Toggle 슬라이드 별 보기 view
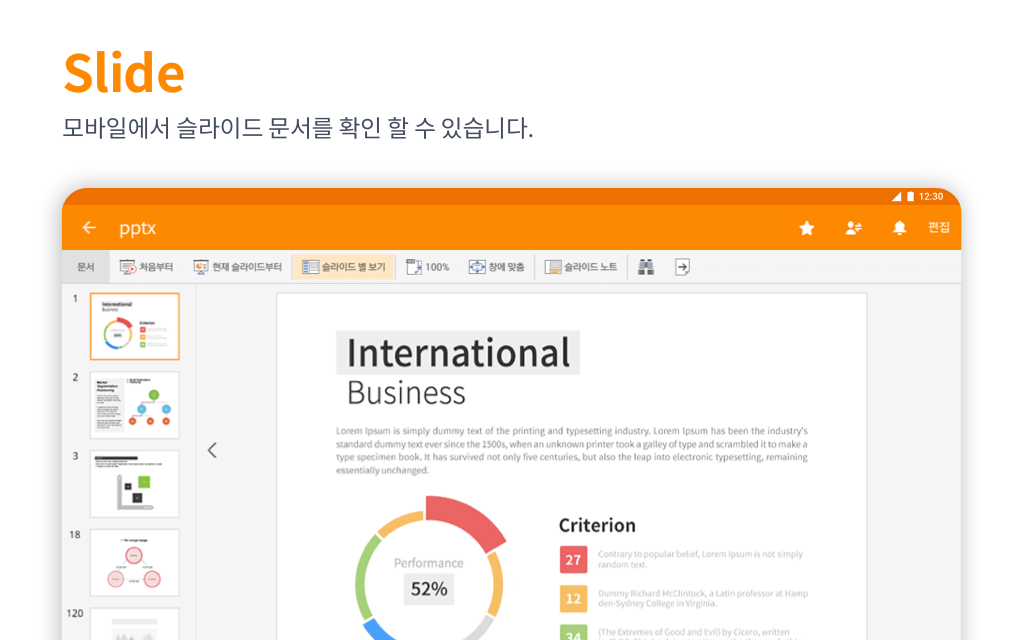This screenshot has height=640, width=1024. click(344, 267)
